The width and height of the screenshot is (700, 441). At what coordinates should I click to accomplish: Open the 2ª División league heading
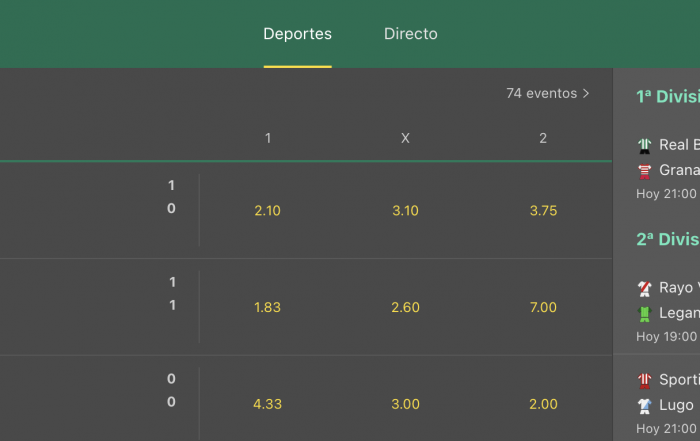point(668,239)
